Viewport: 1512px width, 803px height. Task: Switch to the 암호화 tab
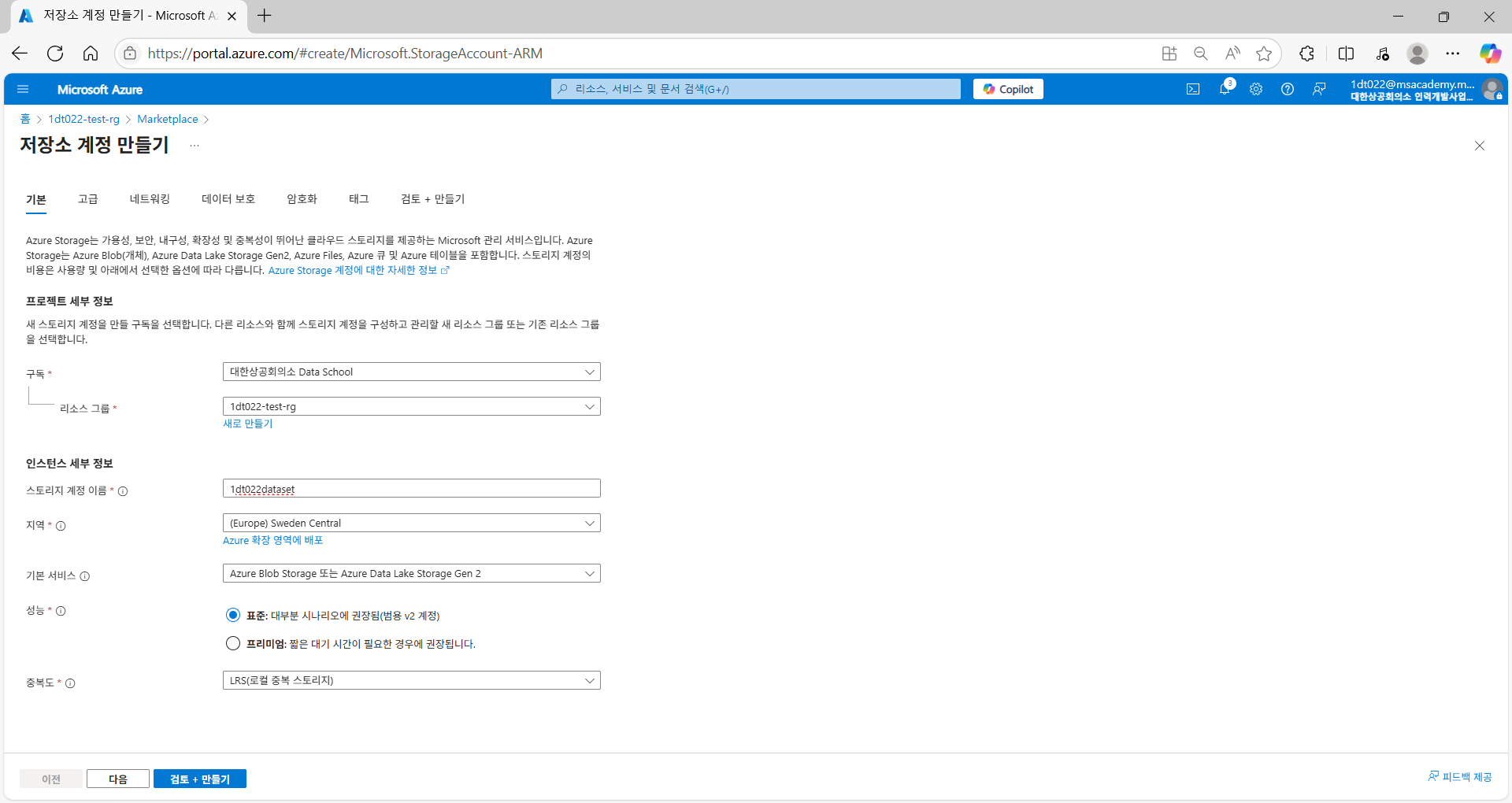[x=302, y=199]
